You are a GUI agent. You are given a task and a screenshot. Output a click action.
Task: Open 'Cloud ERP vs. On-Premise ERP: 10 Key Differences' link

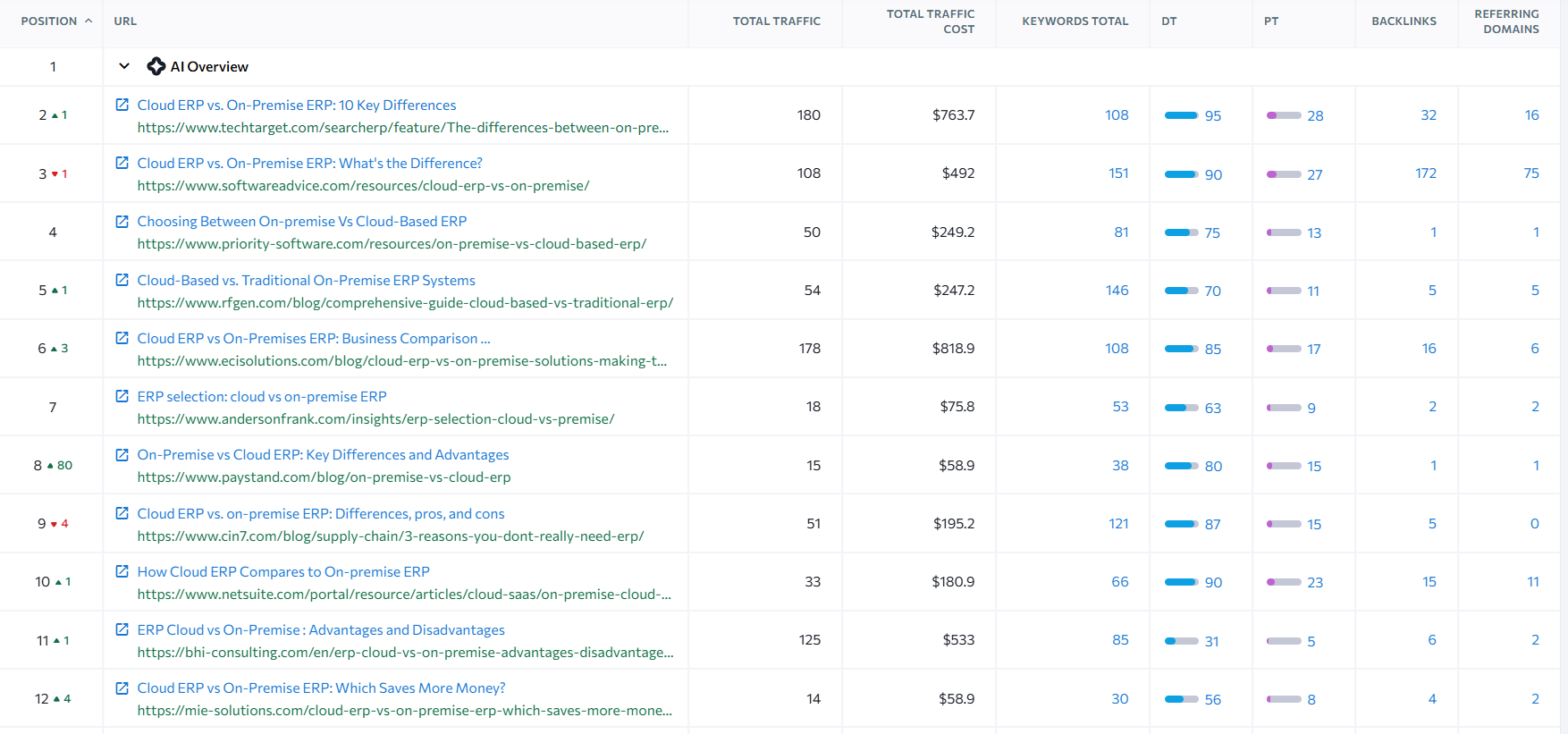tap(297, 105)
